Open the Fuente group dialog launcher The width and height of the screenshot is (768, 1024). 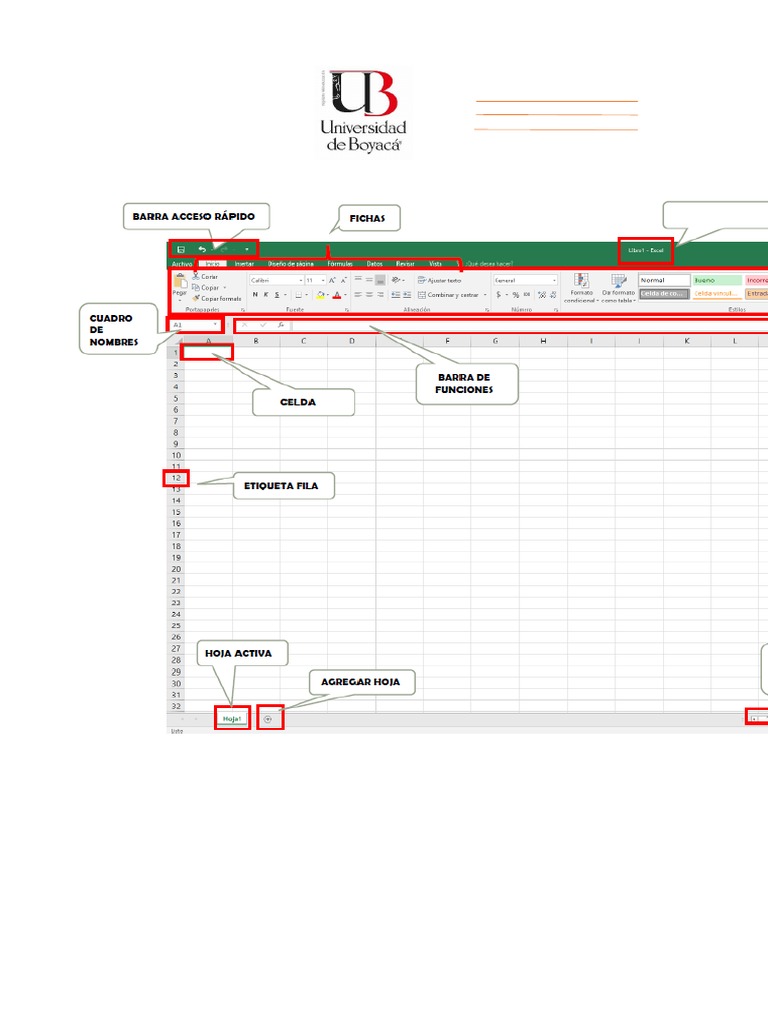(x=347, y=310)
